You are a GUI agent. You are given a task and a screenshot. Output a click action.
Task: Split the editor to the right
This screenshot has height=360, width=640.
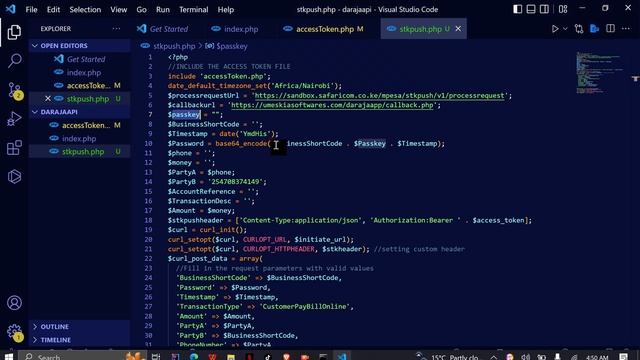[610, 29]
